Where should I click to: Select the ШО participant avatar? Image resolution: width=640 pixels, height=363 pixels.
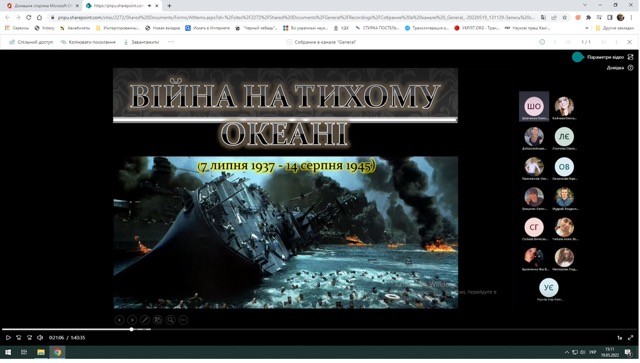(534, 107)
